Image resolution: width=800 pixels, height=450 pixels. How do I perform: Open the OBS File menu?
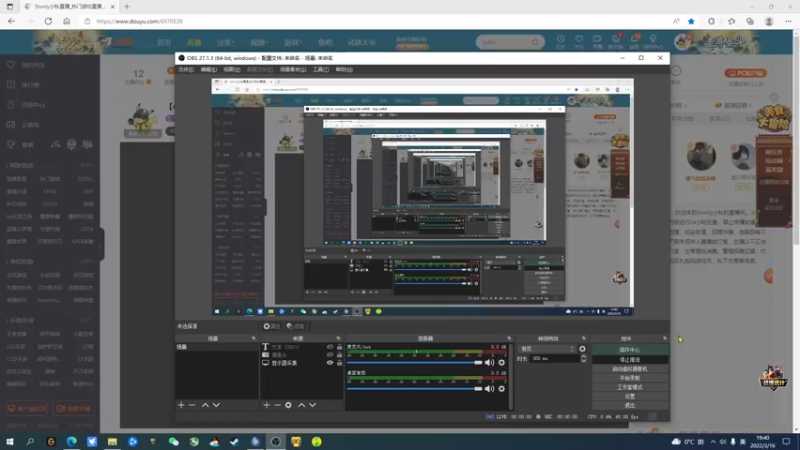point(186,69)
